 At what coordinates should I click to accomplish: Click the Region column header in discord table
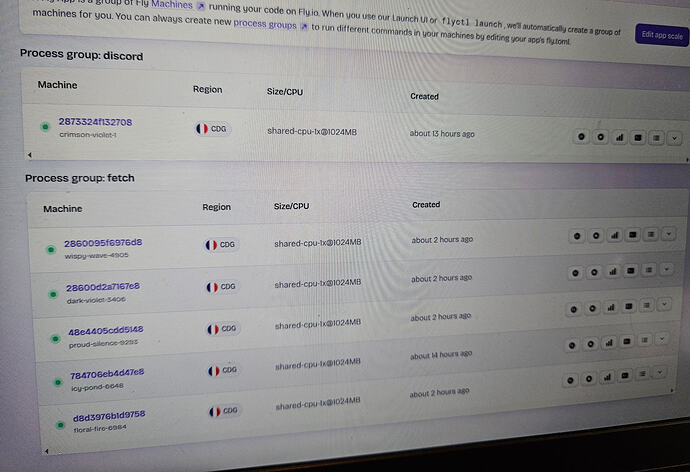[x=207, y=89]
